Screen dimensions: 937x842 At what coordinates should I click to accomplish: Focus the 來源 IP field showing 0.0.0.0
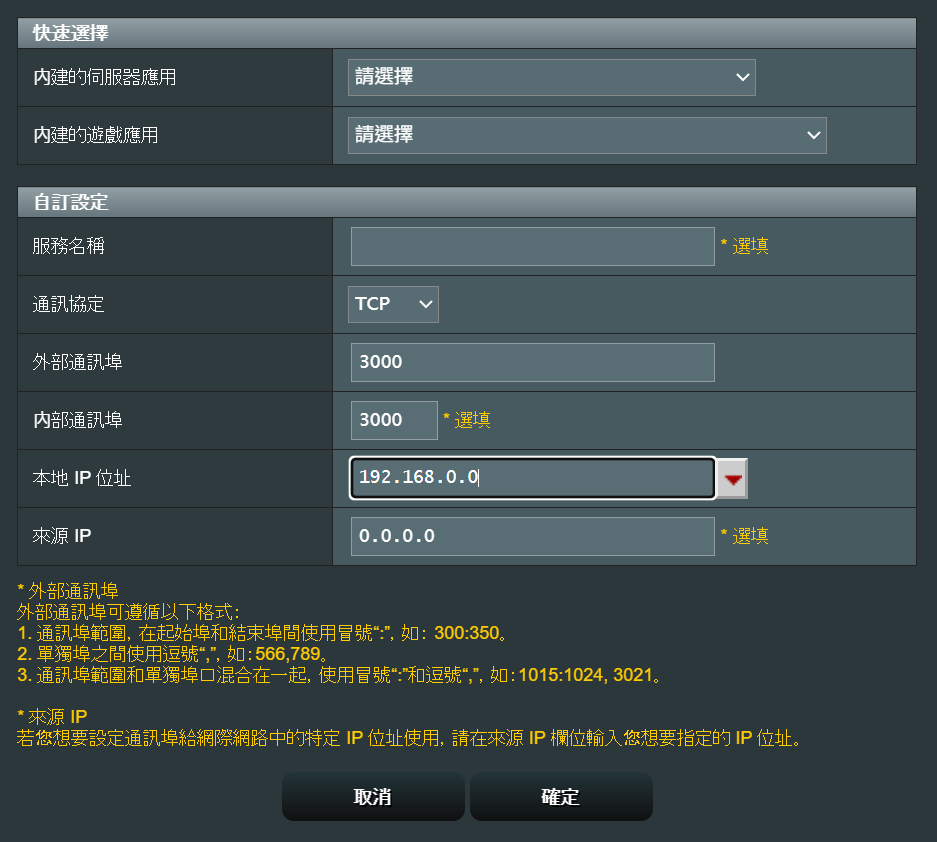tap(532, 536)
